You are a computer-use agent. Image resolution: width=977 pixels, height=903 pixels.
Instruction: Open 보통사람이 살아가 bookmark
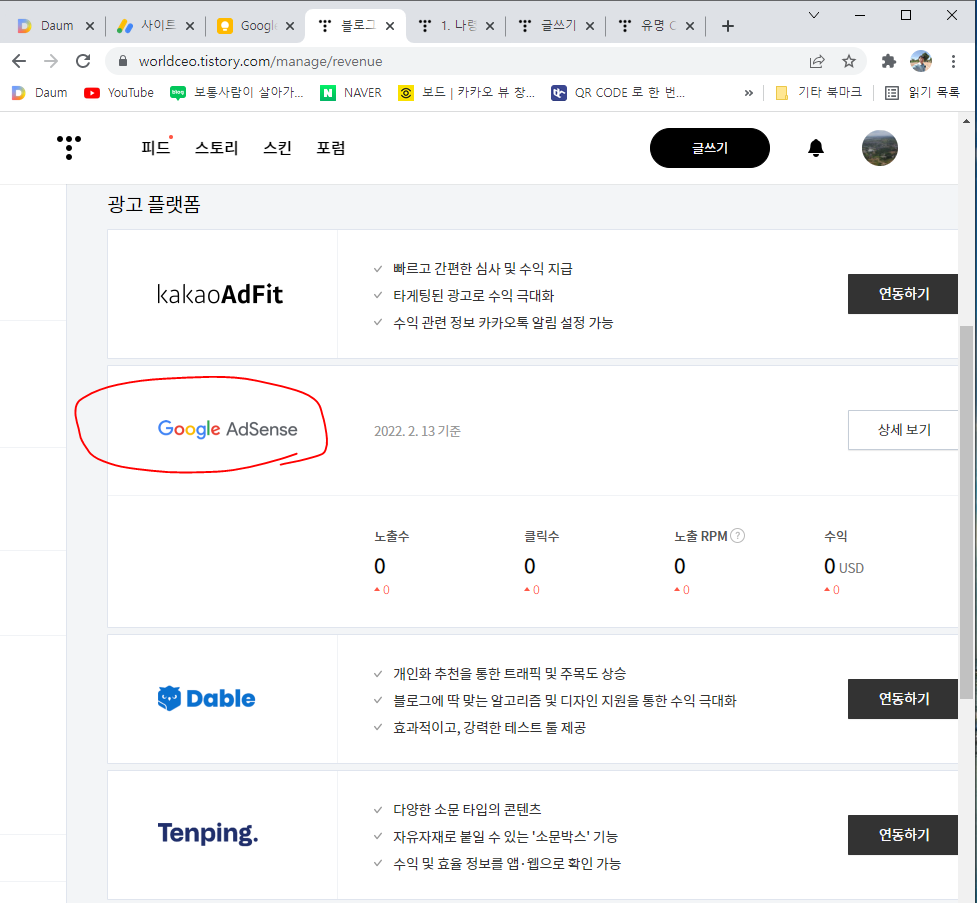[237, 93]
